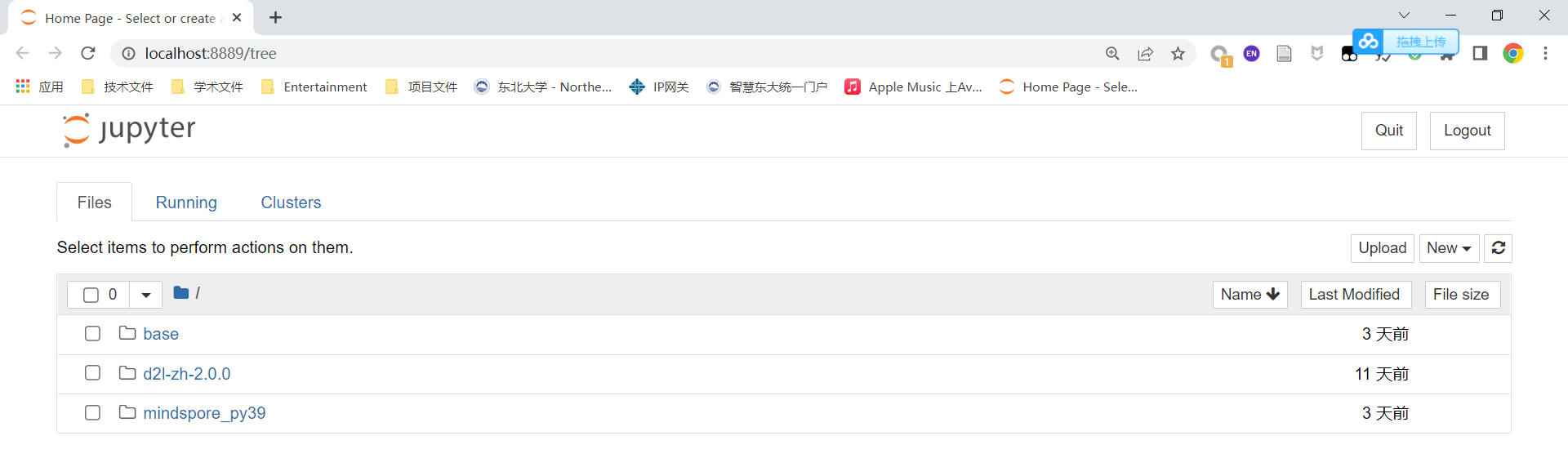This screenshot has height=467, width=1568.
Task: Reload the browser page
Action: [88, 53]
